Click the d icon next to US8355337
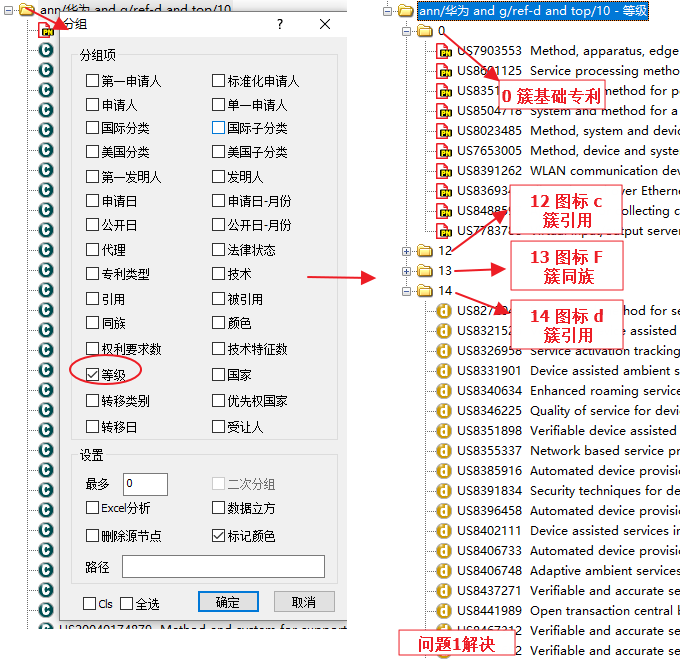Image resolution: width=680 pixels, height=659 pixels. 445,451
